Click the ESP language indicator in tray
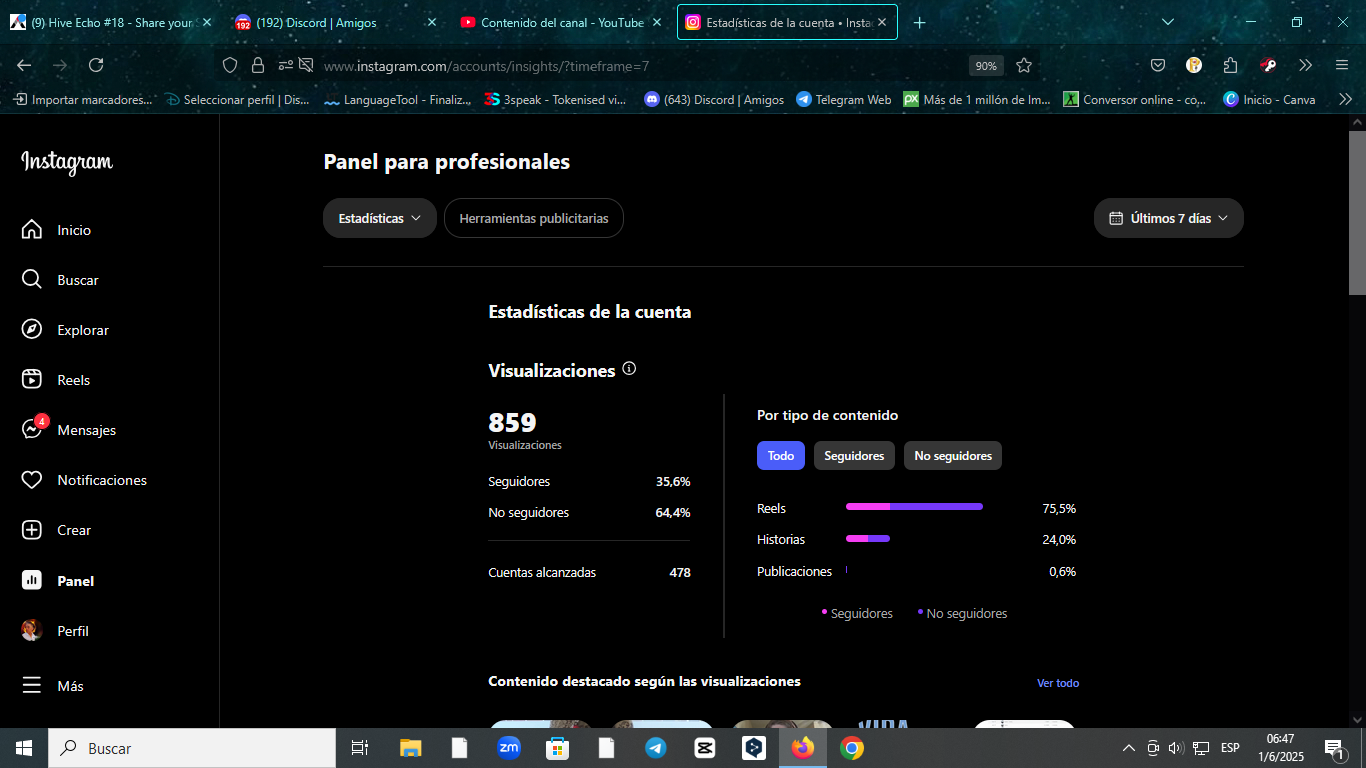The width and height of the screenshot is (1366, 768). point(1230,748)
